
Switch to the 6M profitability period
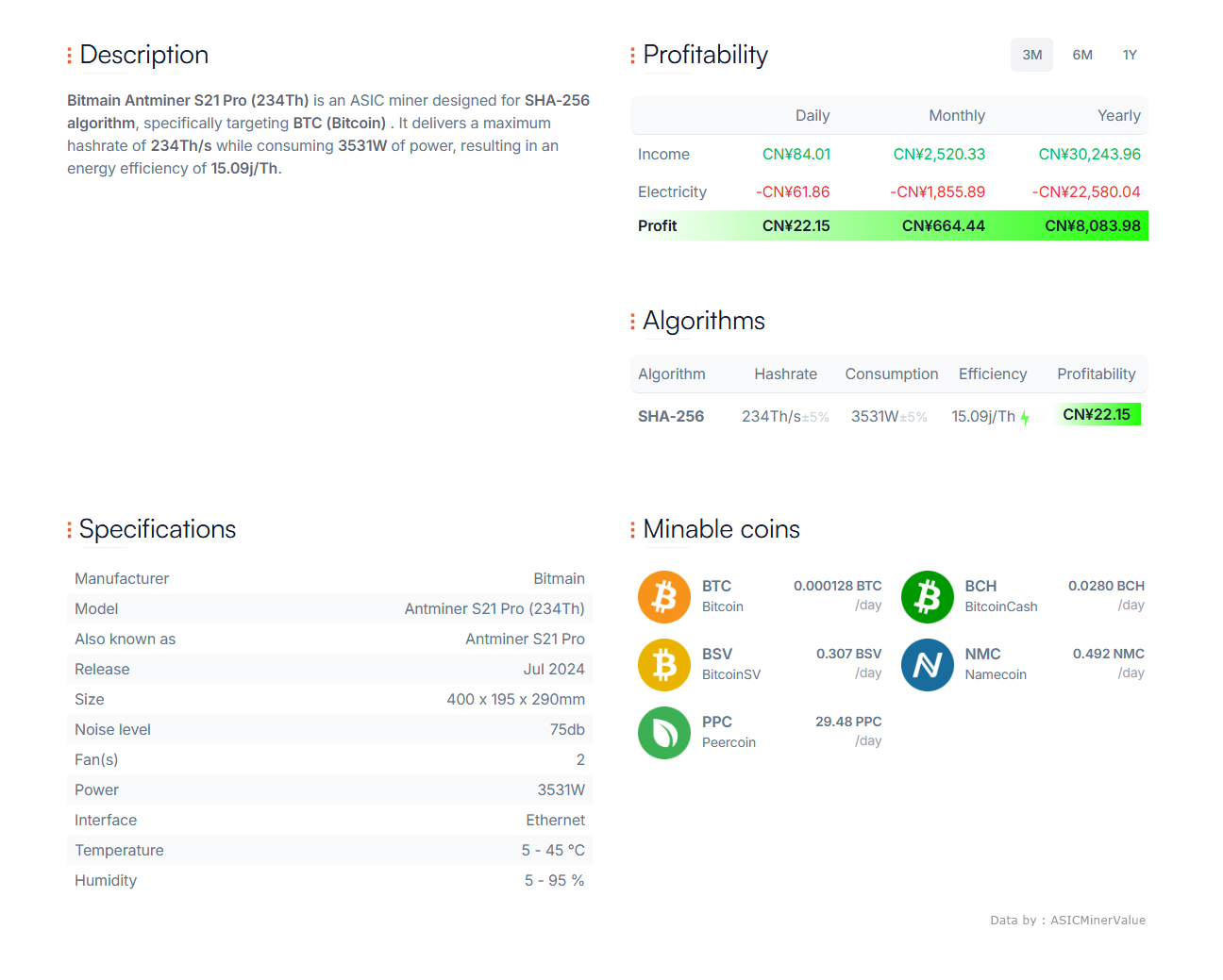pyautogui.click(x=1082, y=55)
